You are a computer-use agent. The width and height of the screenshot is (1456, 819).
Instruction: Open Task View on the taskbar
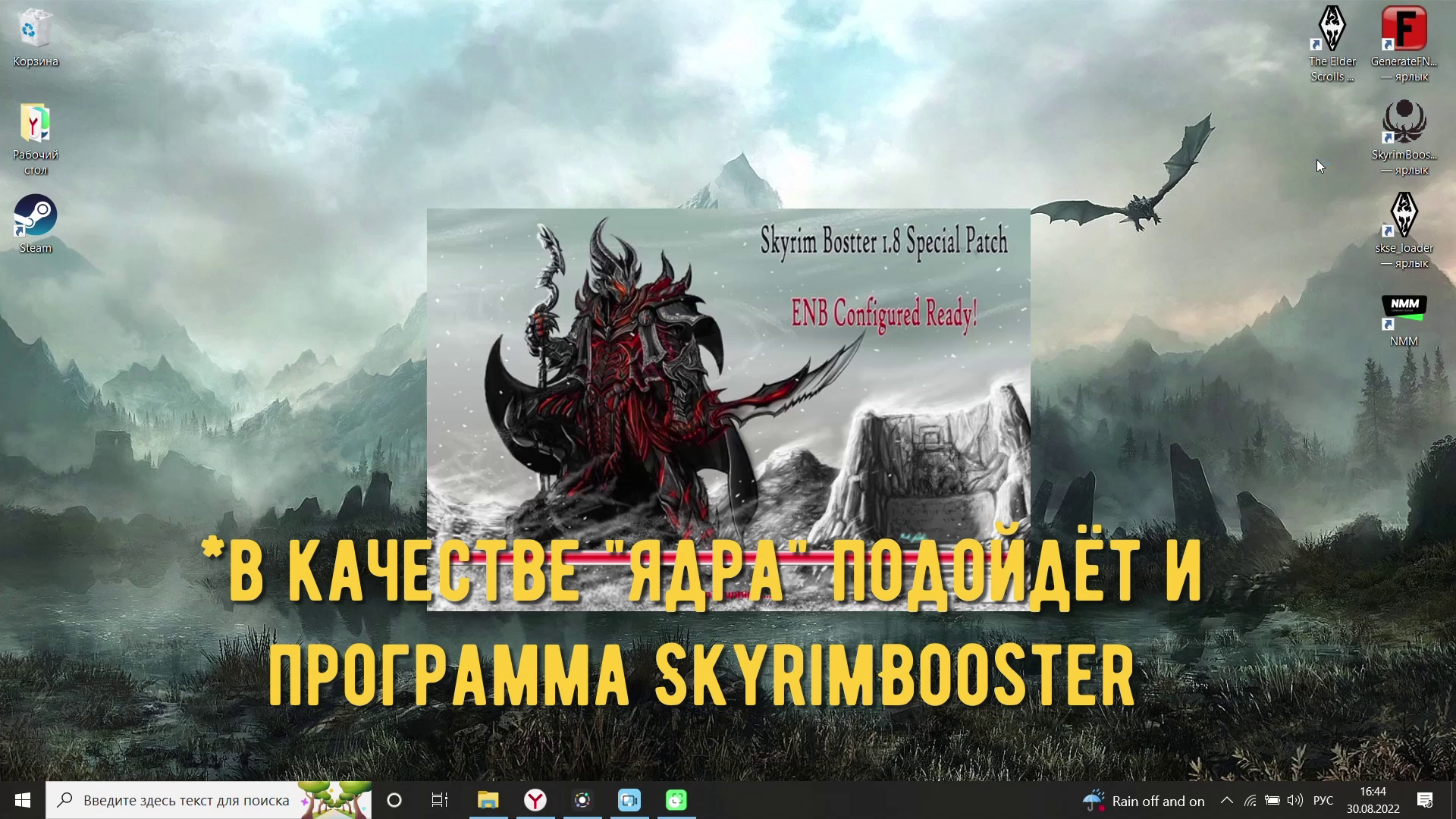pyautogui.click(x=440, y=800)
